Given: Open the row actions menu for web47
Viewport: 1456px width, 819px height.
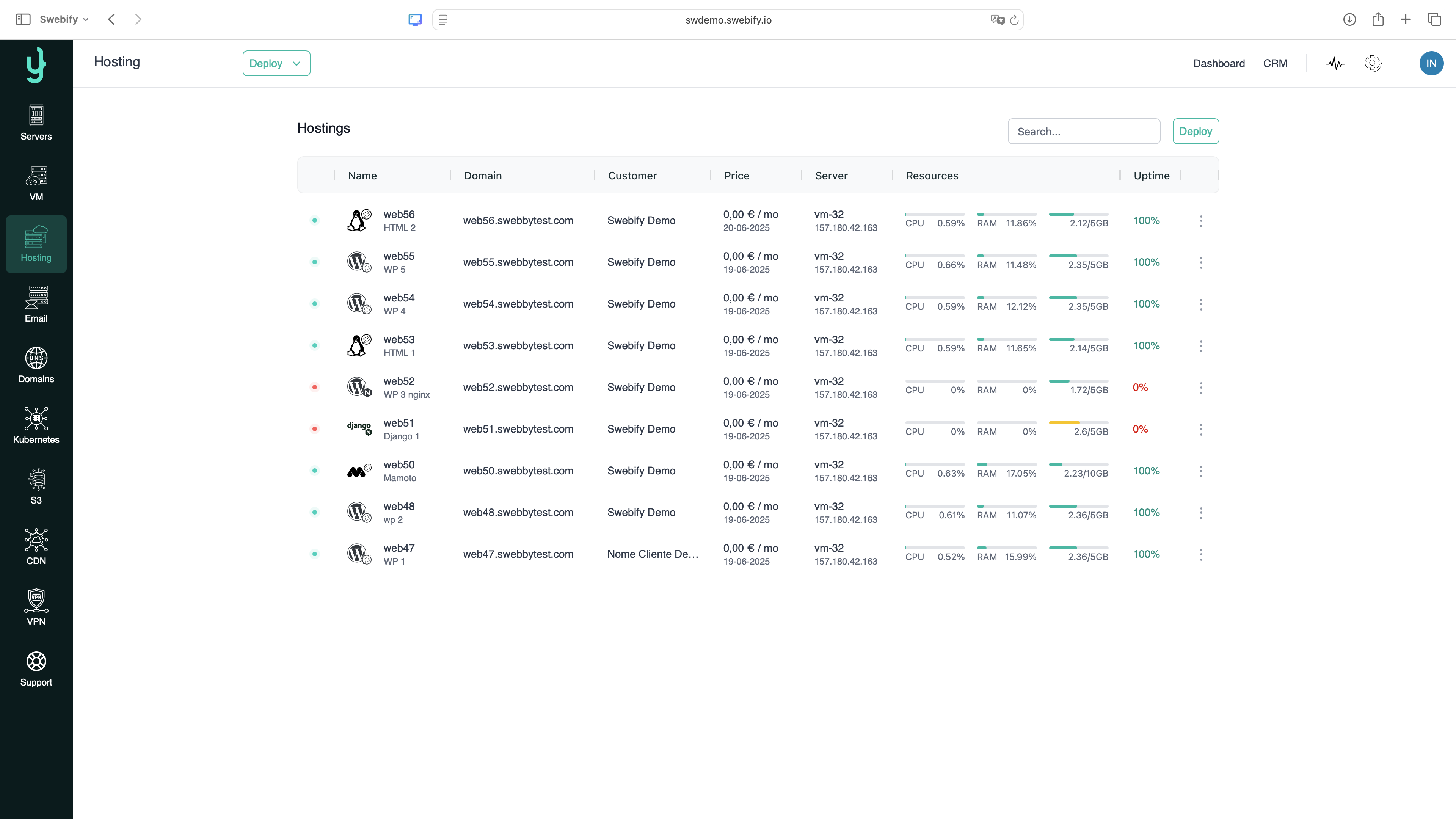Looking at the screenshot, I should point(1200,554).
